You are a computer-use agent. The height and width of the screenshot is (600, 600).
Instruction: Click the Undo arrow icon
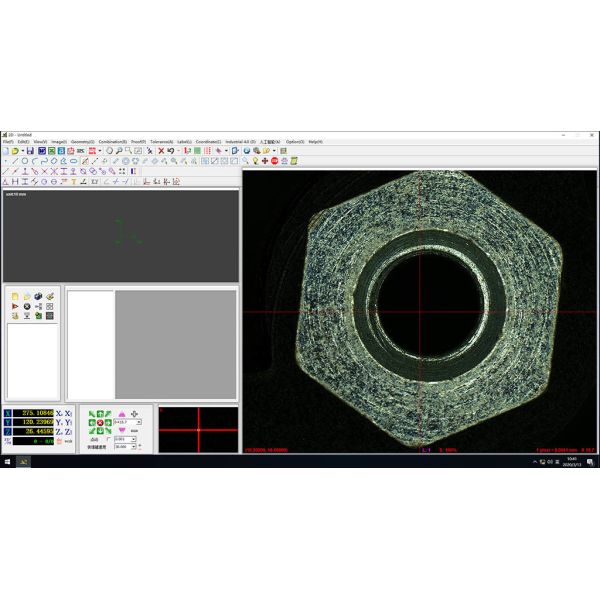point(171,151)
